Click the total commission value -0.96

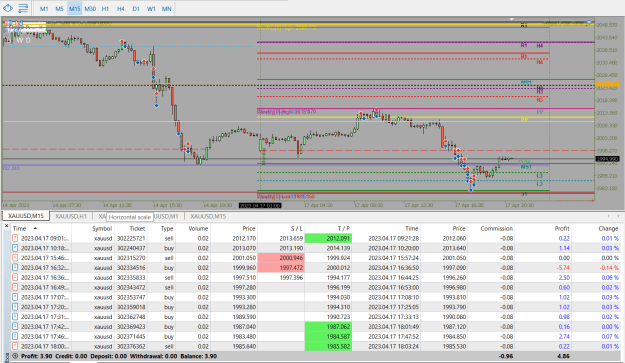pyautogui.click(x=506, y=356)
